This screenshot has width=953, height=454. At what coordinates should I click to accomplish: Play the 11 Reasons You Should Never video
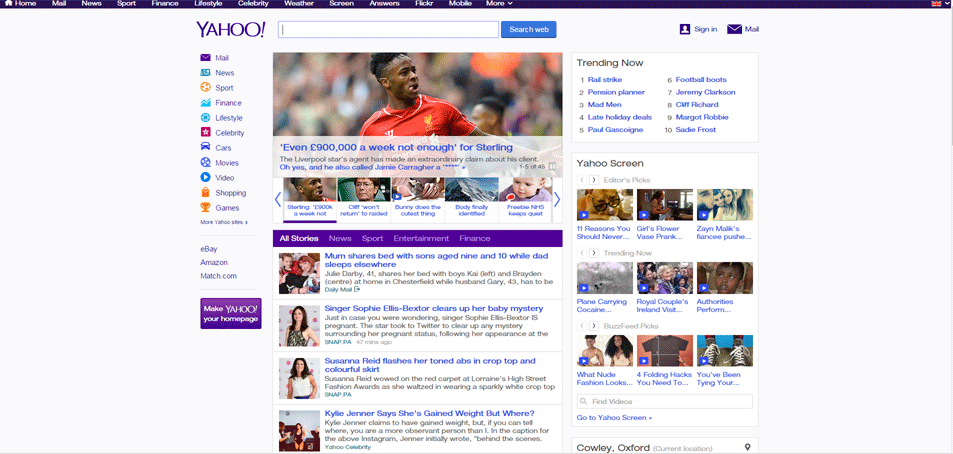(605, 204)
